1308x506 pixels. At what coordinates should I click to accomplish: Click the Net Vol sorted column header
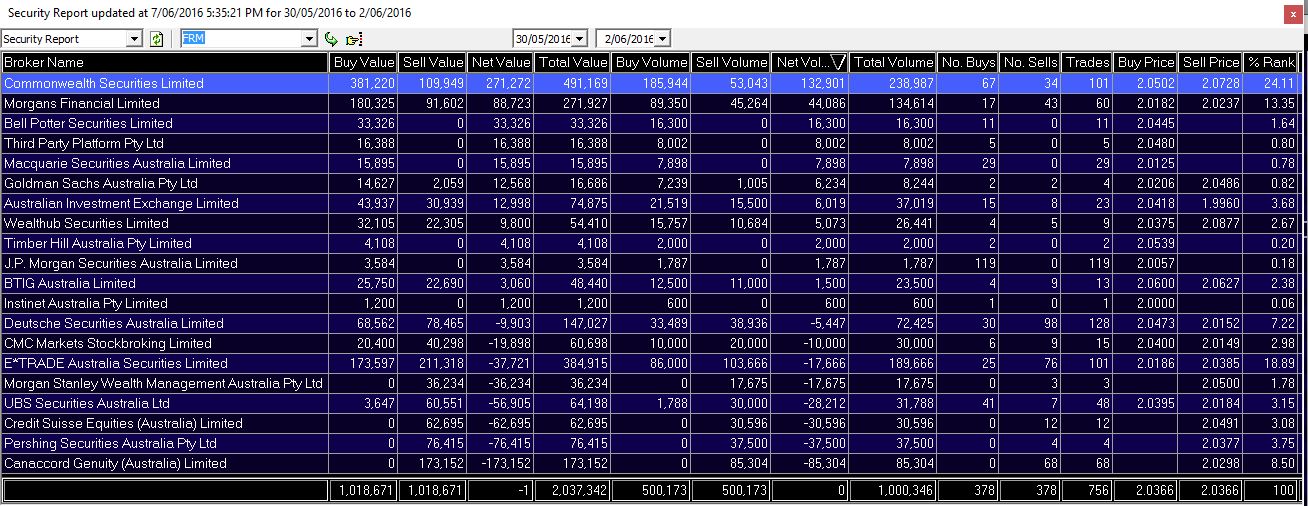[x=811, y=62]
